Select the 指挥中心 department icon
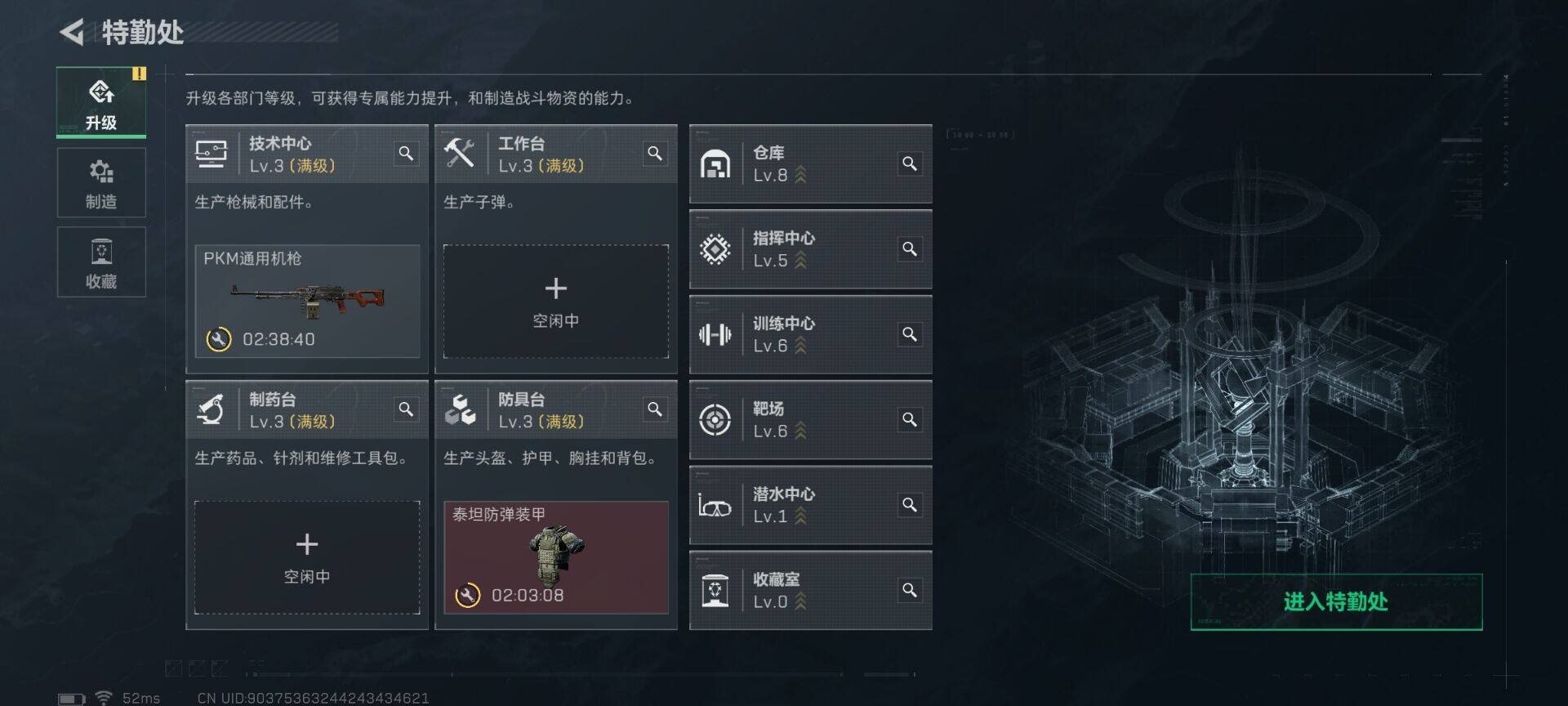 click(715, 249)
